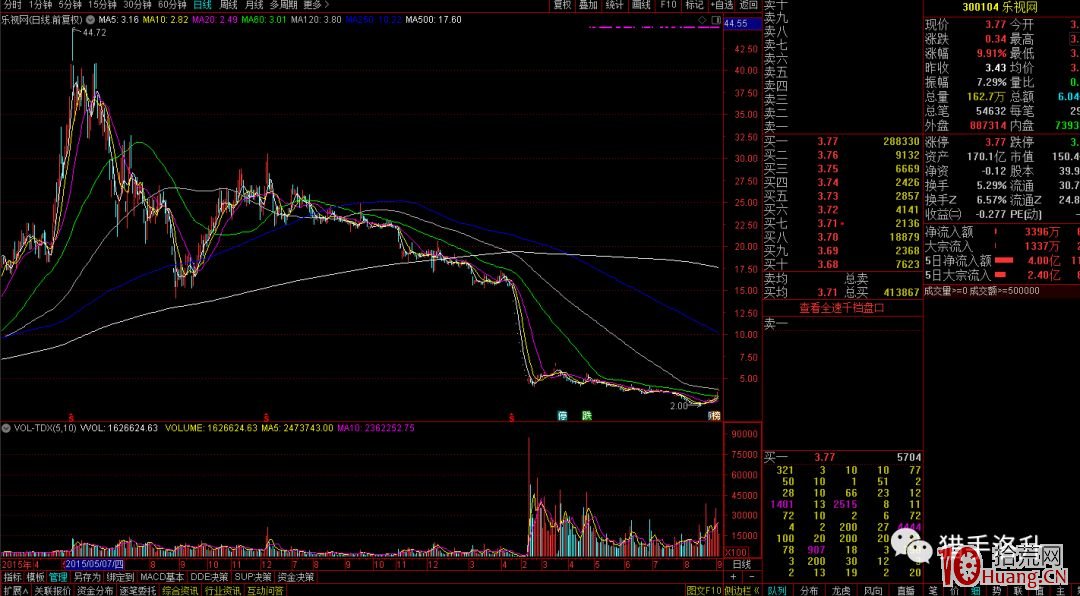This screenshot has height=596, width=1080.
Task: Click the 叠加 overlay button
Action: [x=588, y=5]
